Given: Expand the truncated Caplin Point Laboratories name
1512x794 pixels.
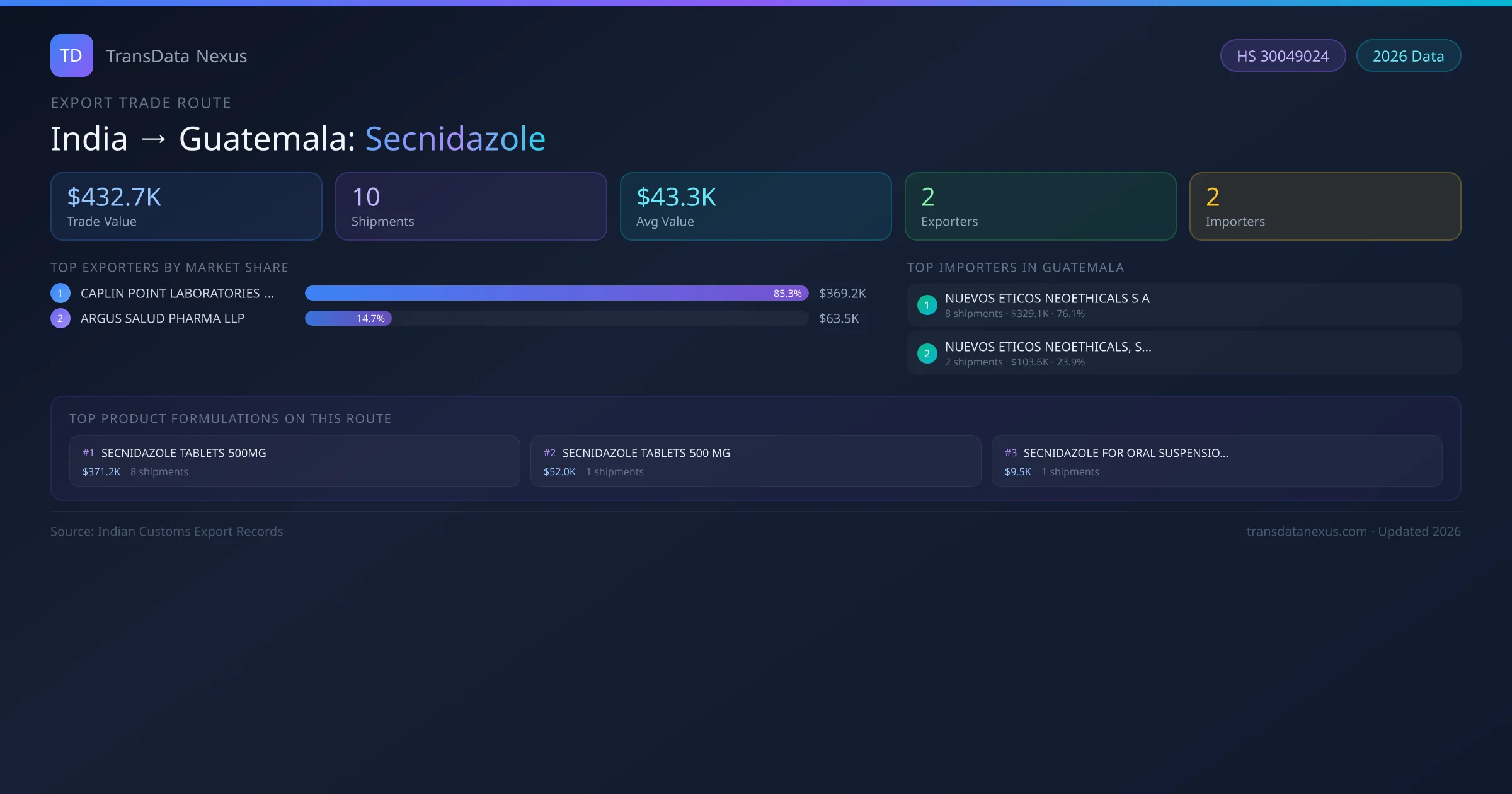Looking at the screenshot, I should pos(176,292).
